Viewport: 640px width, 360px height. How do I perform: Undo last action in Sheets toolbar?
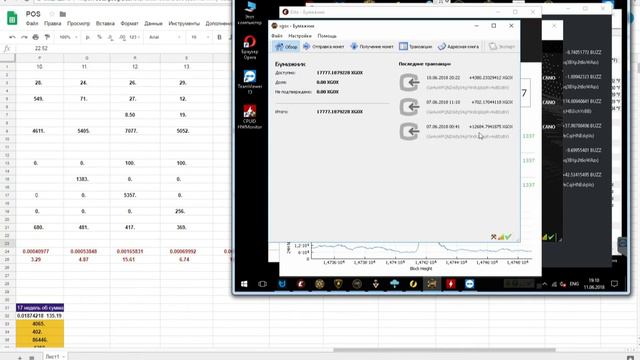coord(12,37)
